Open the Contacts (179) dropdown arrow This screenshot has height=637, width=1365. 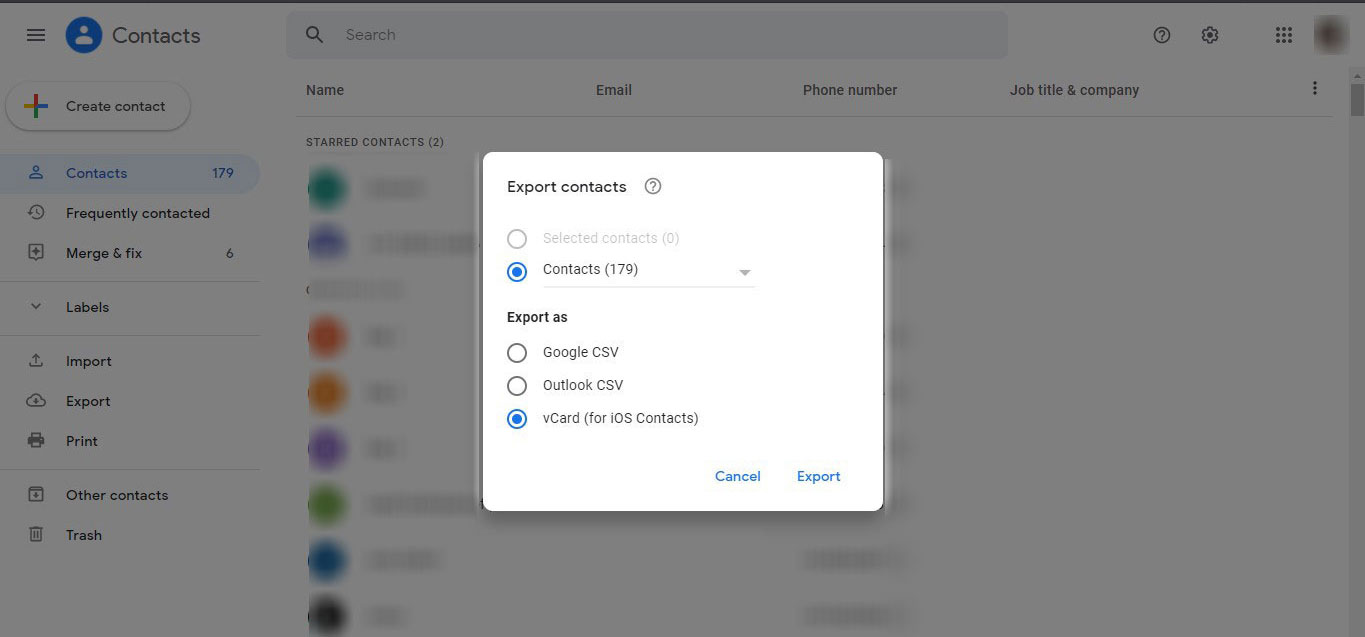744,271
